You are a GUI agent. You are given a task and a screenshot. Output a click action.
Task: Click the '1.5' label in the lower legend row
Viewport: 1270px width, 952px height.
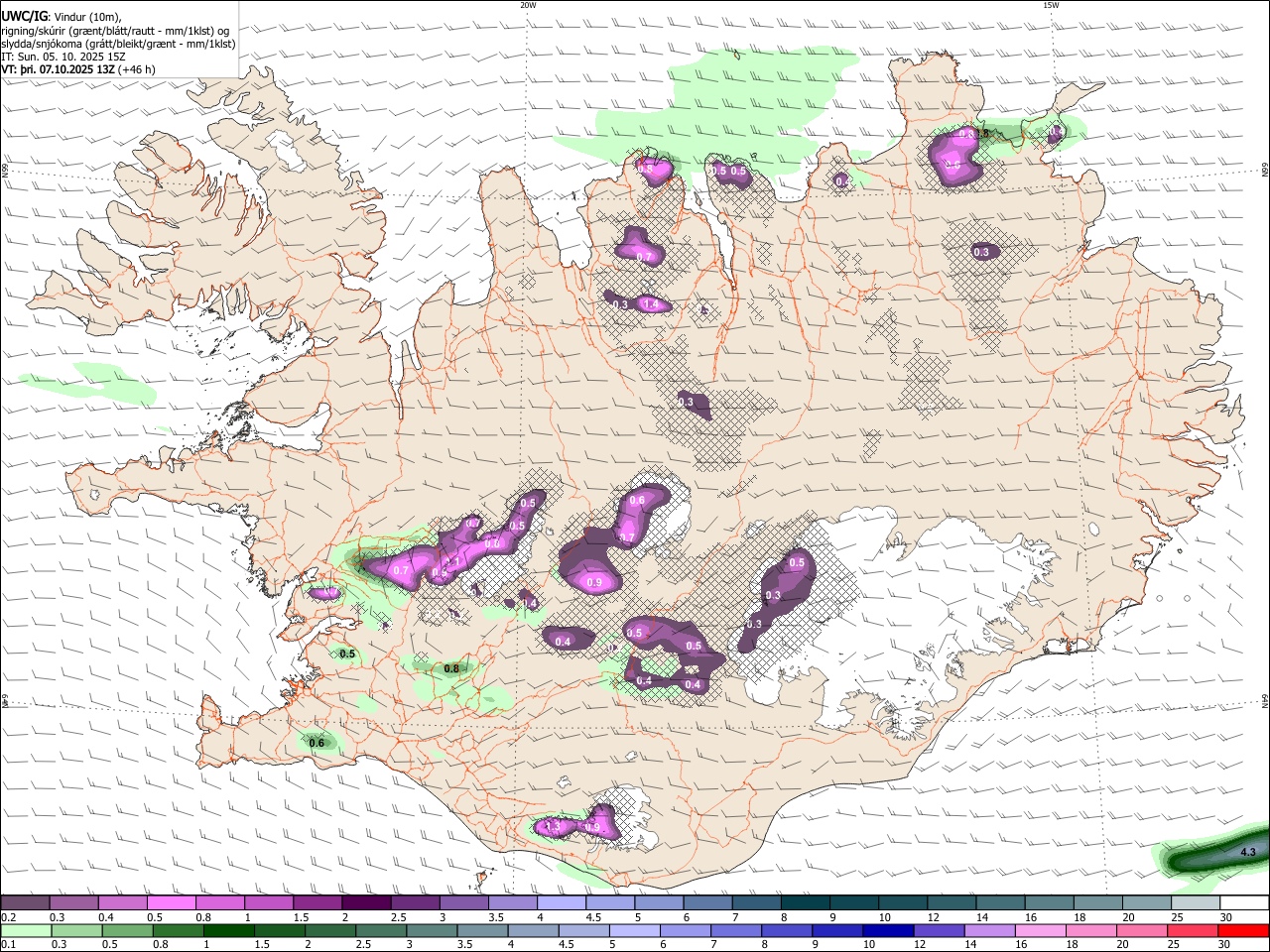[262, 945]
